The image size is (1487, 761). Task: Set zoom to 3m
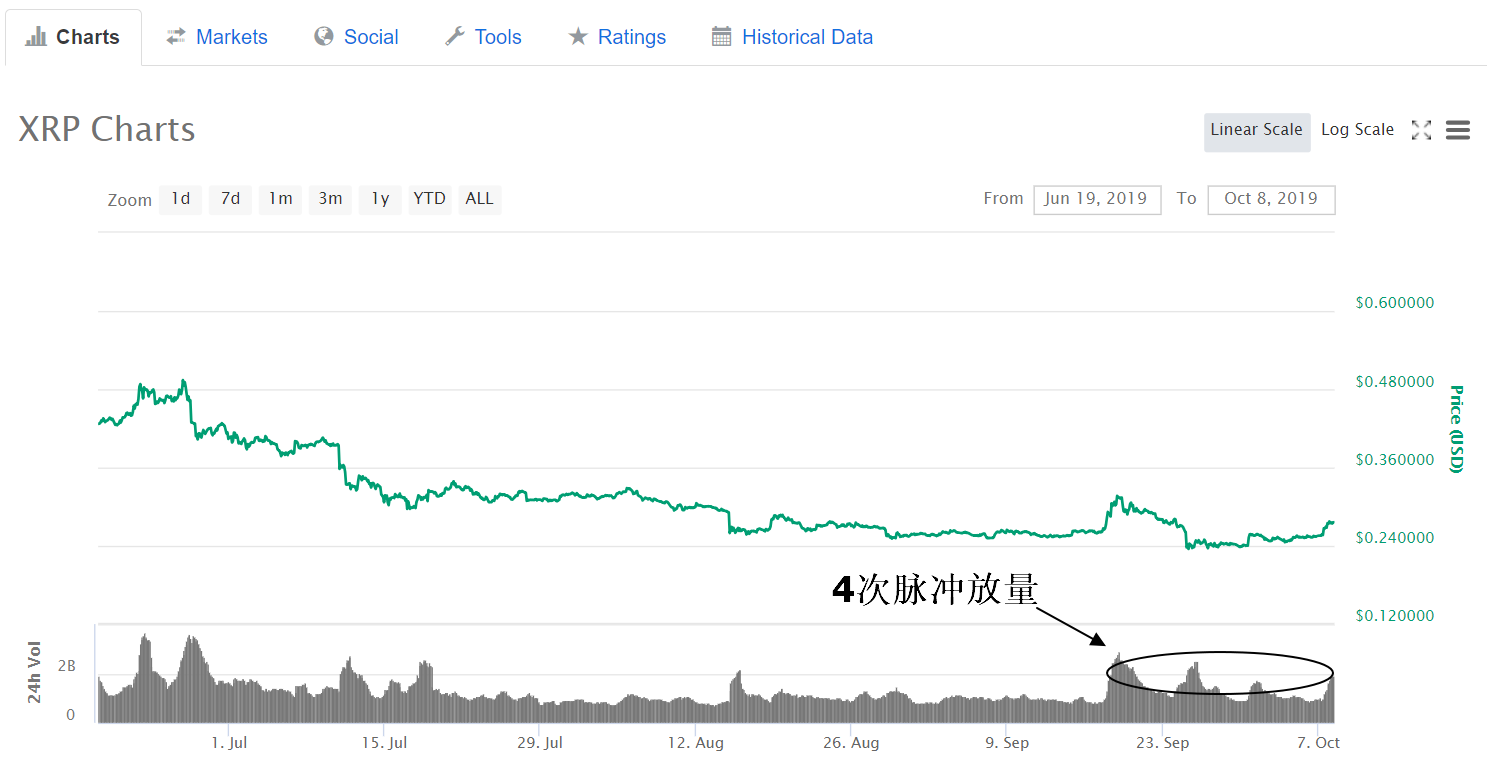(330, 199)
